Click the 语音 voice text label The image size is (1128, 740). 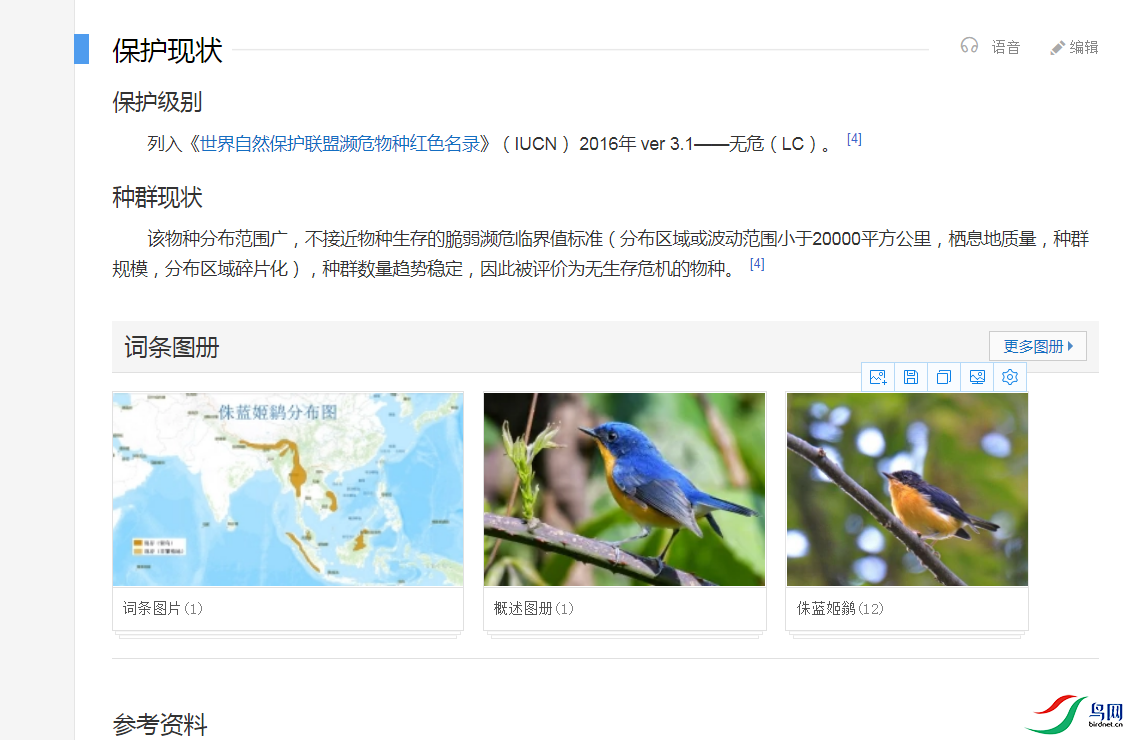(x=1006, y=47)
